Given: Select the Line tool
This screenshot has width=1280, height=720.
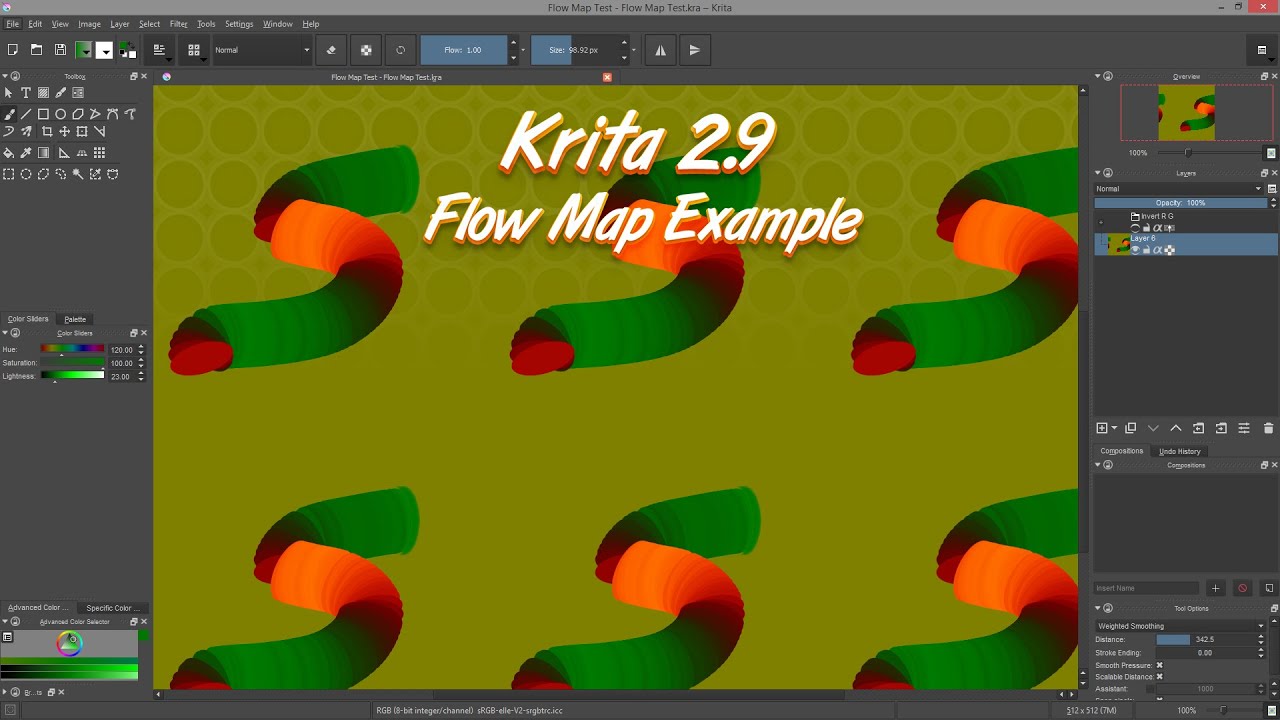Looking at the screenshot, I should (26, 114).
